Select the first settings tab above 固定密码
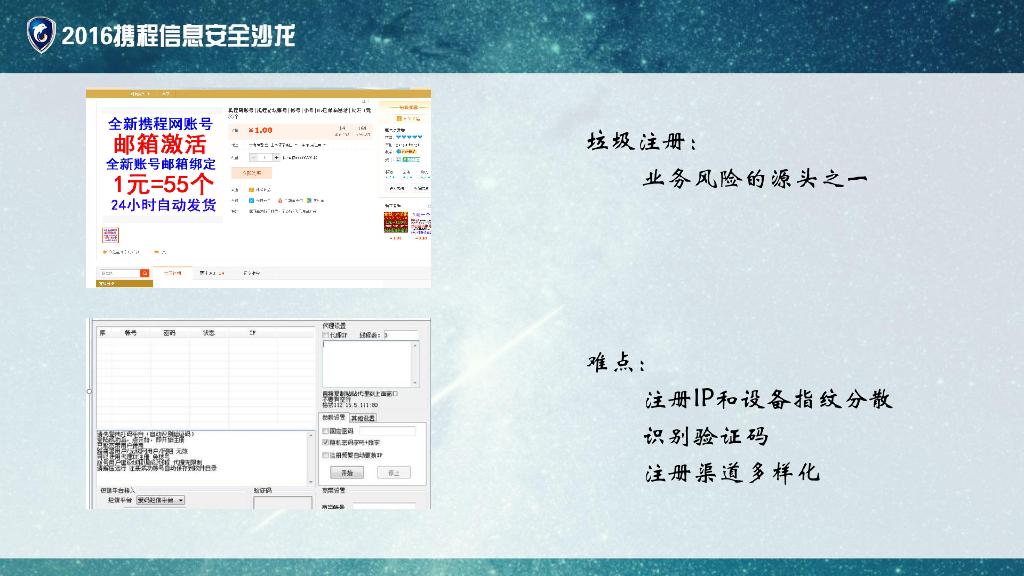This screenshot has width=1024, height=576. click(x=334, y=417)
